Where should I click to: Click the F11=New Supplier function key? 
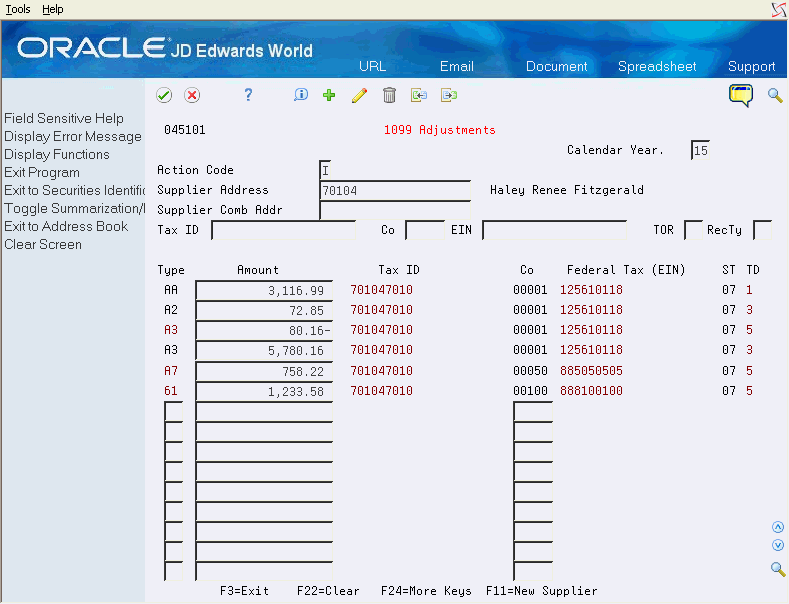click(541, 591)
